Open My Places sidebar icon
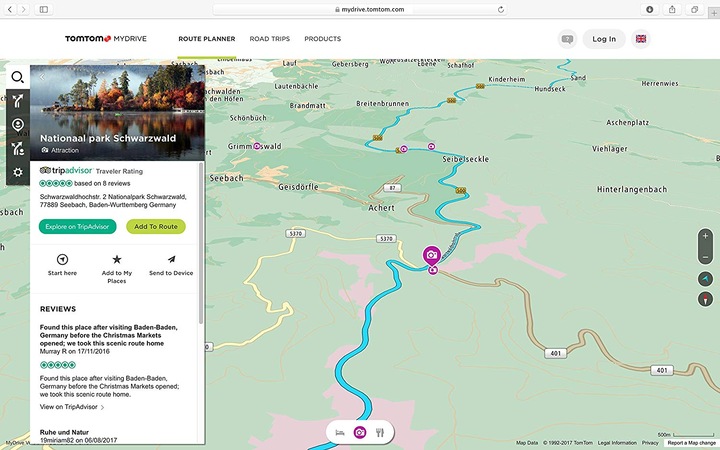The image size is (720, 450). point(17,125)
